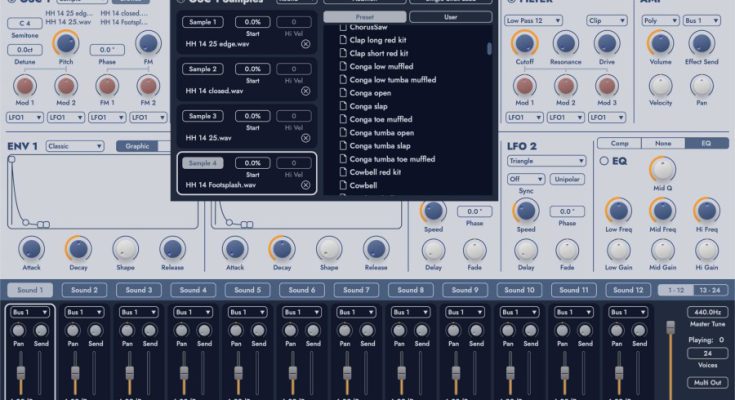Image resolution: width=735 pixels, height=400 pixels.
Task: Open the ENV 1 Classic mode dropdown
Action: click(x=75, y=146)
